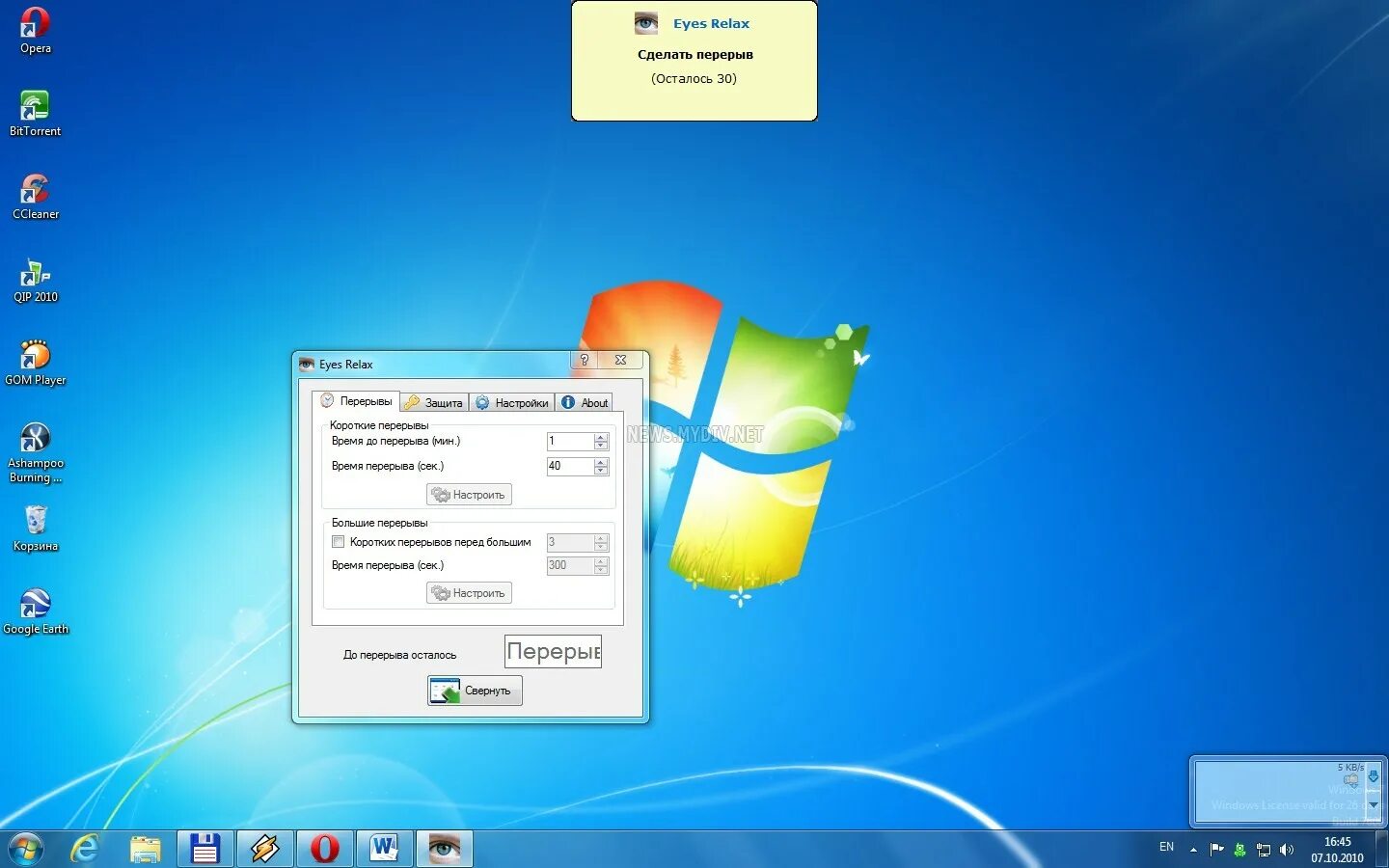The height and width of the screenshot is (868, 1389).
Task: Click the Свернуть button
Action: (475, 691)
